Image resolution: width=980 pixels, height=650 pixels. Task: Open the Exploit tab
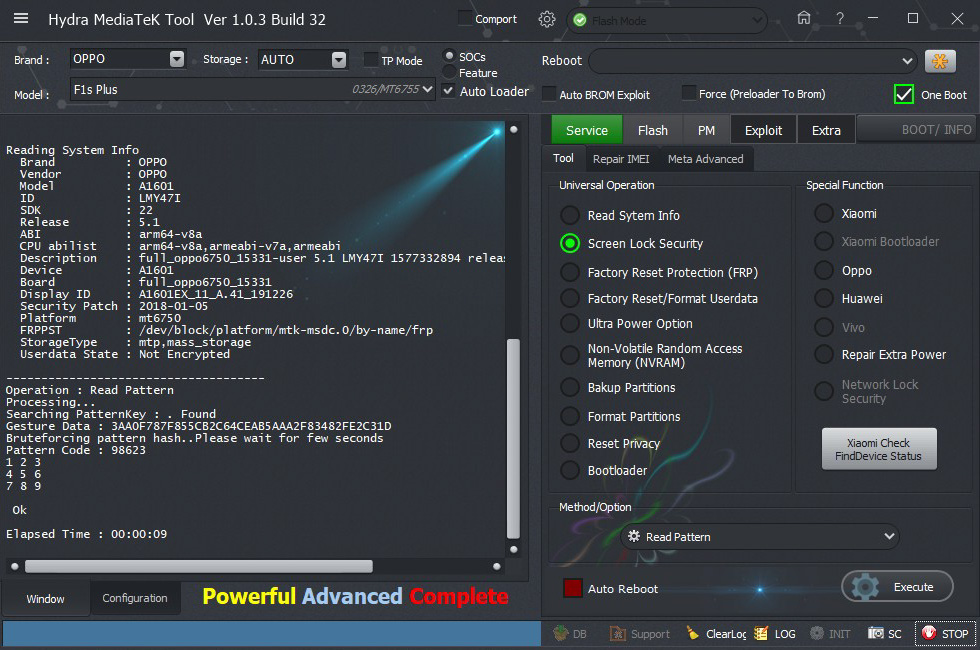pyautogui.click(x=763, y=130)
